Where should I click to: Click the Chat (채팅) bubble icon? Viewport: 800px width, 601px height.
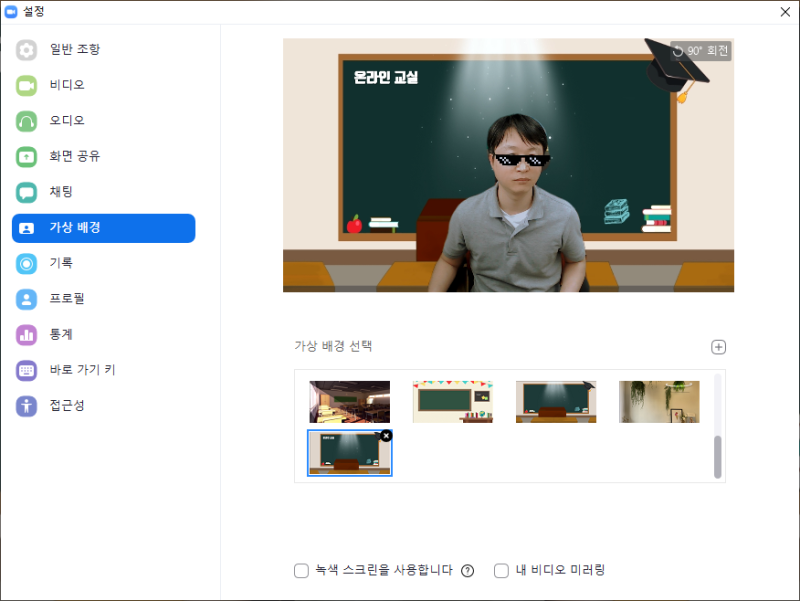[x=26, y=193]
